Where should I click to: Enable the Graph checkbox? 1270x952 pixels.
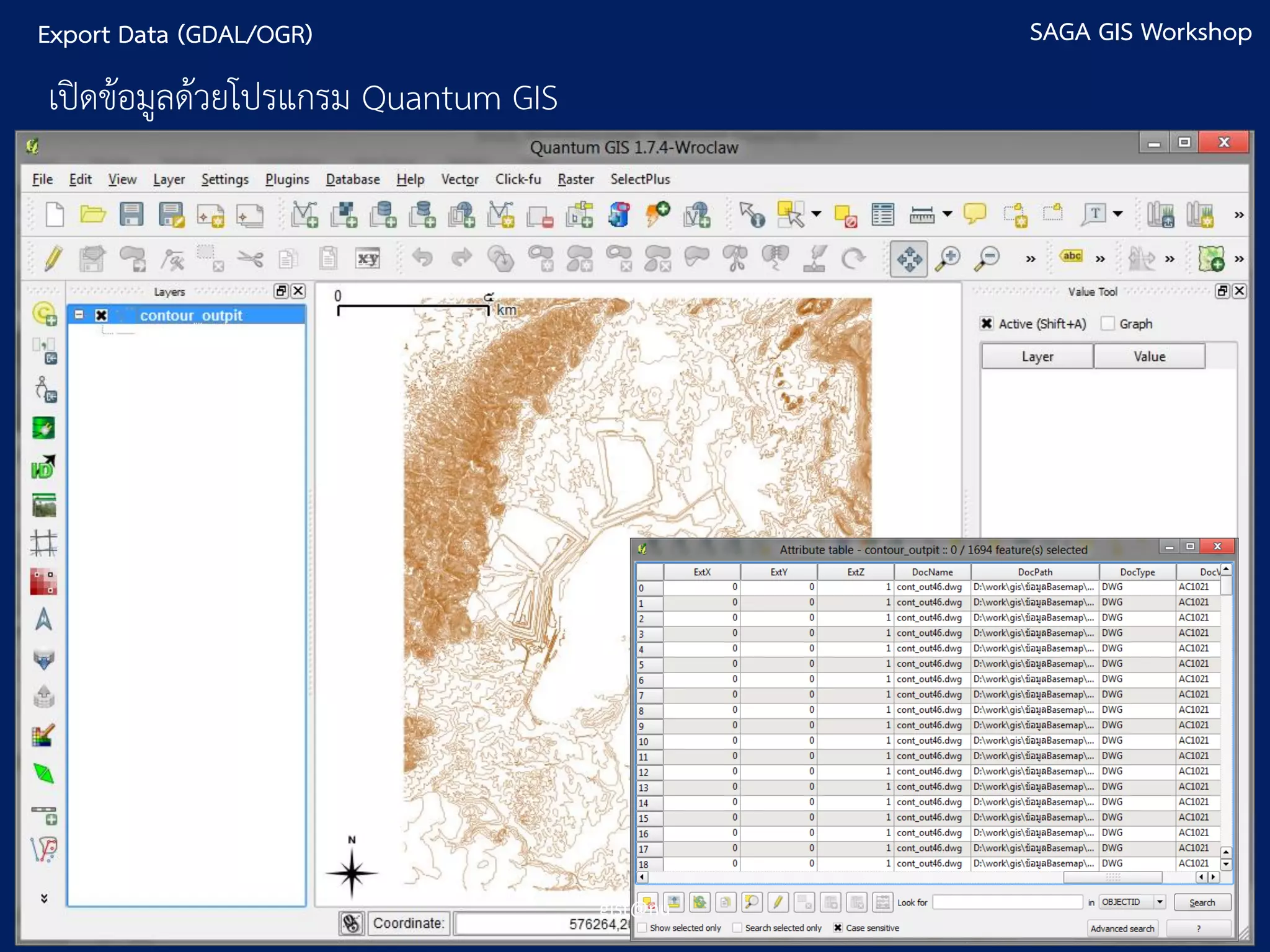[x=1108, y=324]
